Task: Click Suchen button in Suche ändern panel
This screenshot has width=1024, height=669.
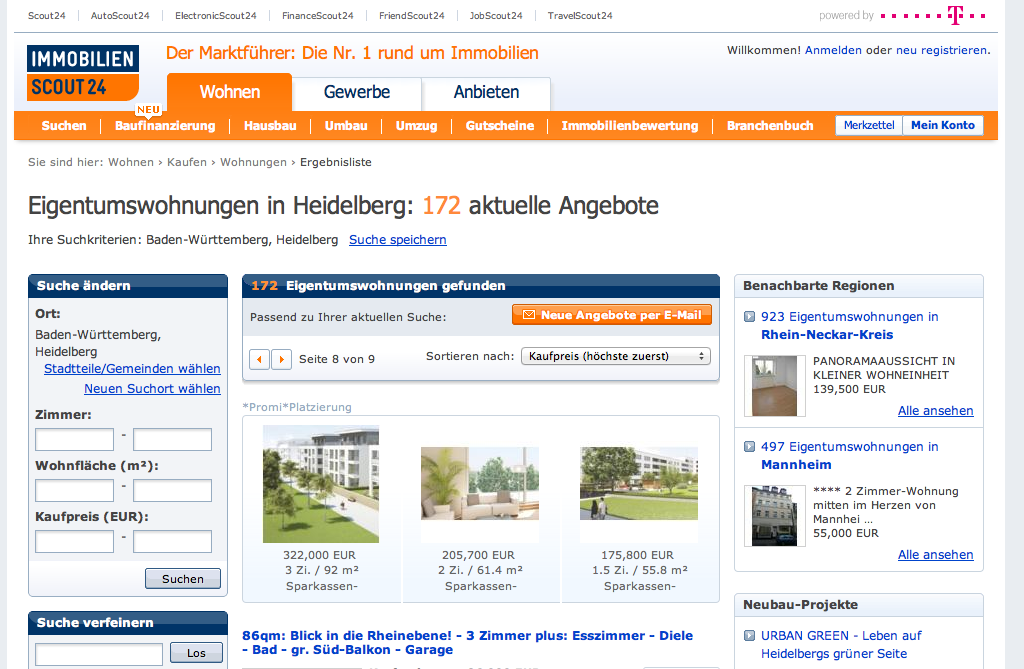Action: pyautogui.click(x=183, y=579)
